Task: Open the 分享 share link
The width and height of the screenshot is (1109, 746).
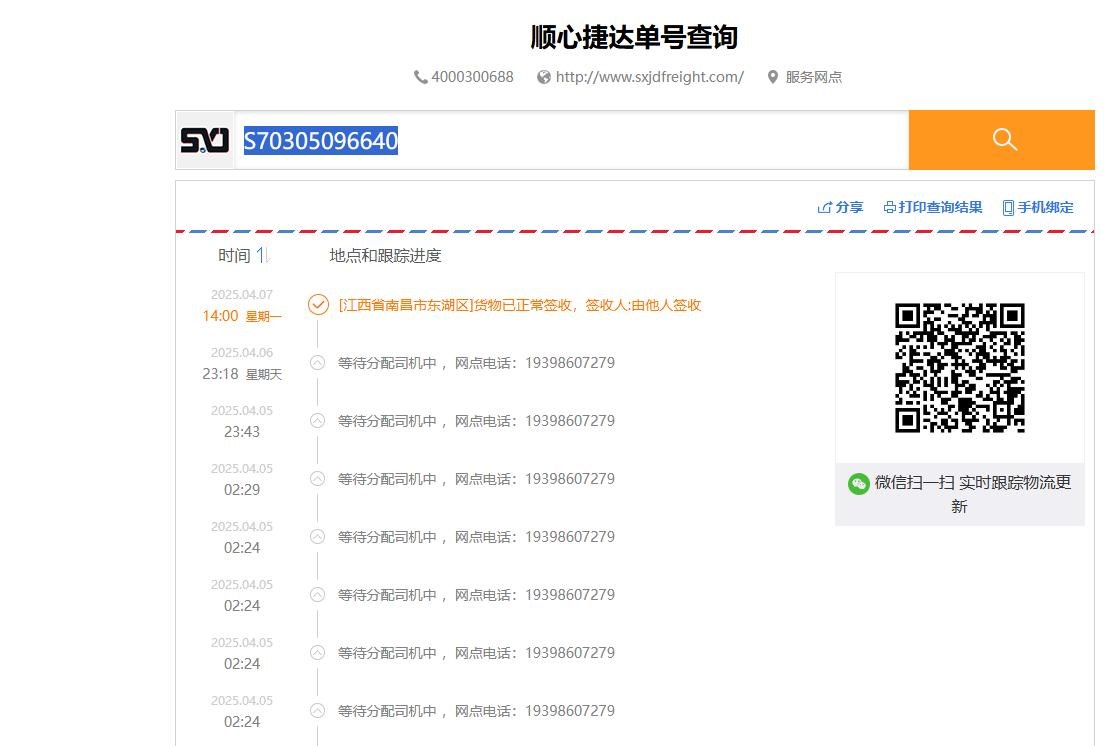Action: (840, 207)
